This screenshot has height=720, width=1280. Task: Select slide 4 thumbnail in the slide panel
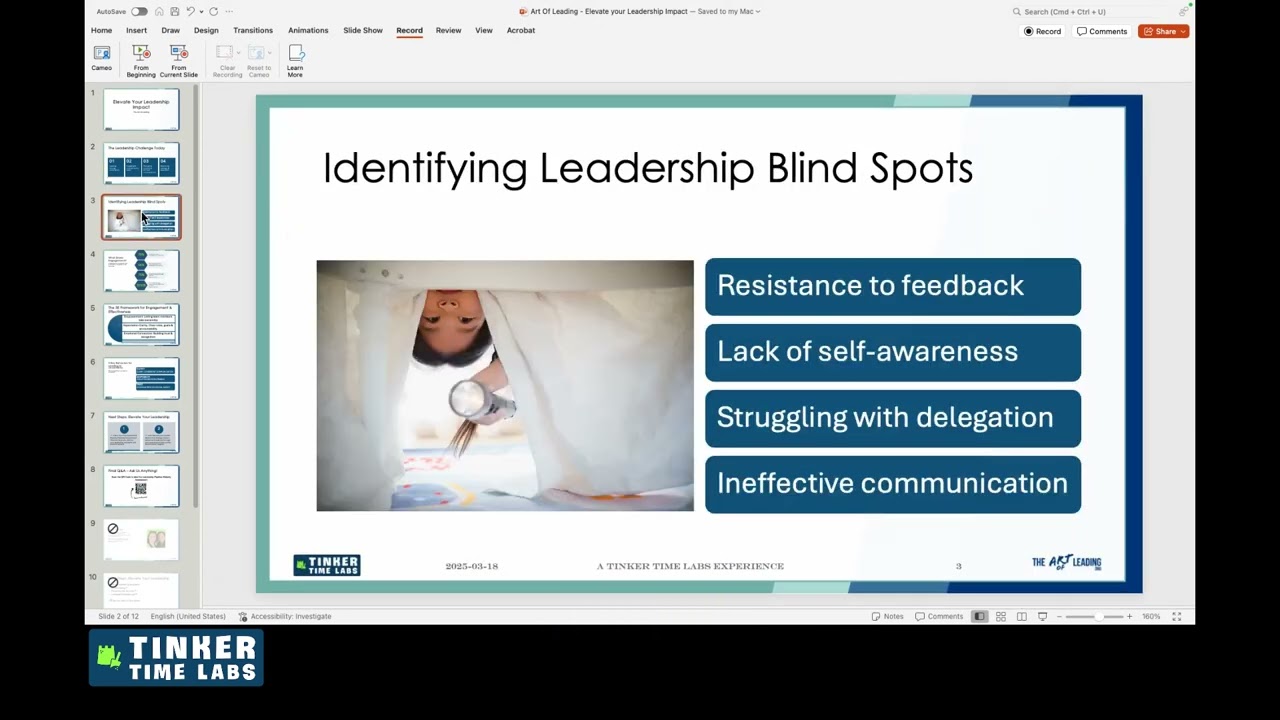click(141, 272)
